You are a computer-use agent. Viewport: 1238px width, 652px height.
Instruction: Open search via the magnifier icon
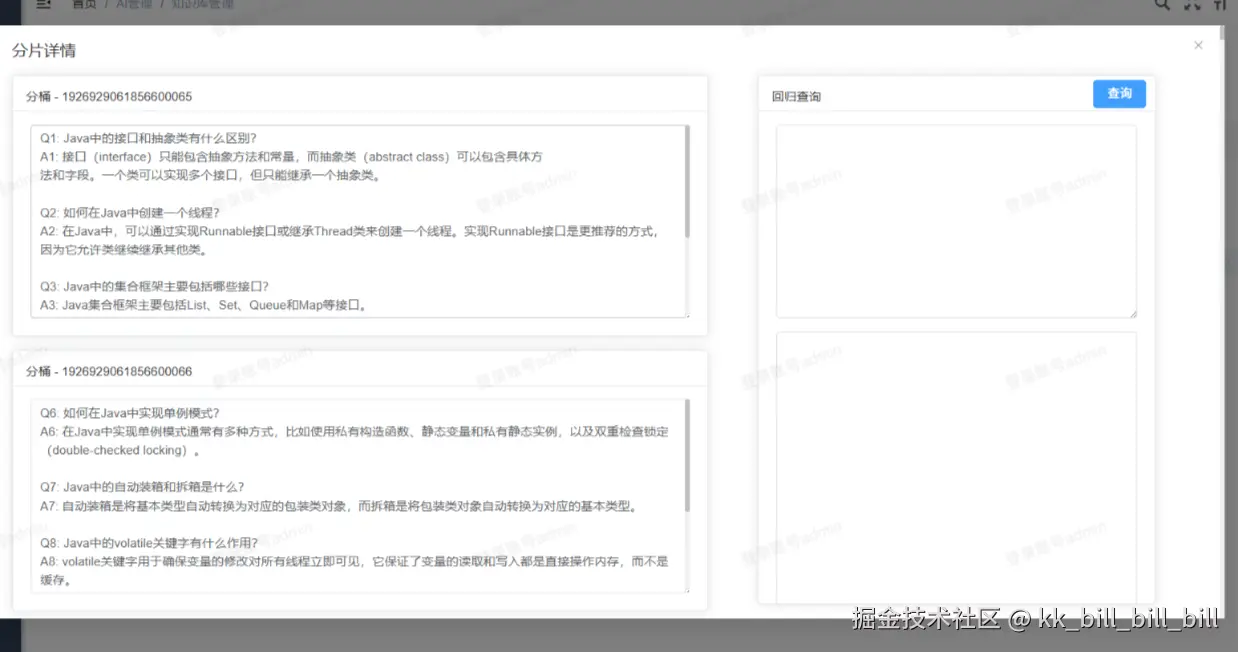1161,5
